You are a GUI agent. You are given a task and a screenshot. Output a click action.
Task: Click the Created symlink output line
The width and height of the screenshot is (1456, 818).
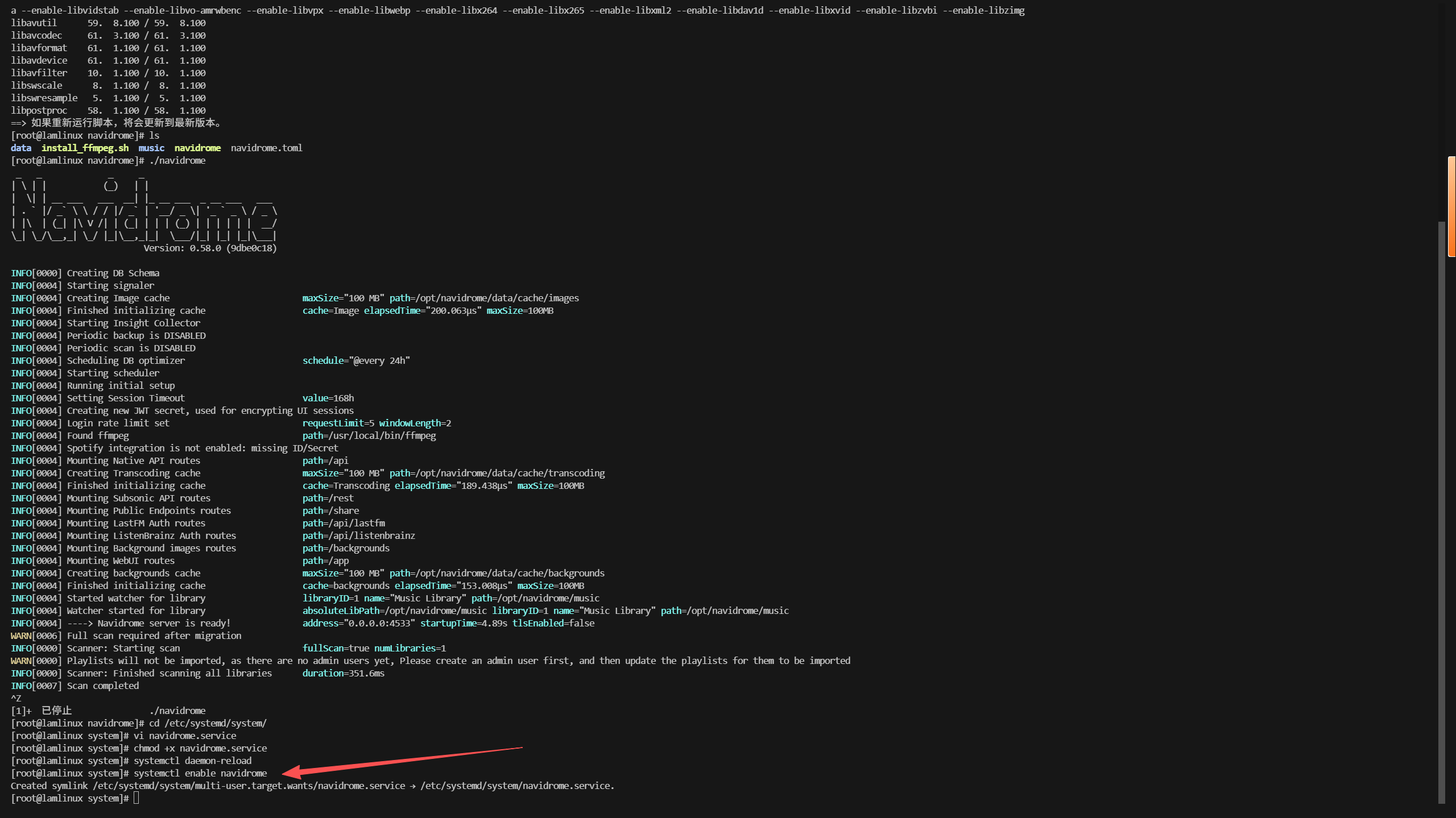click(x=312, y=786)
